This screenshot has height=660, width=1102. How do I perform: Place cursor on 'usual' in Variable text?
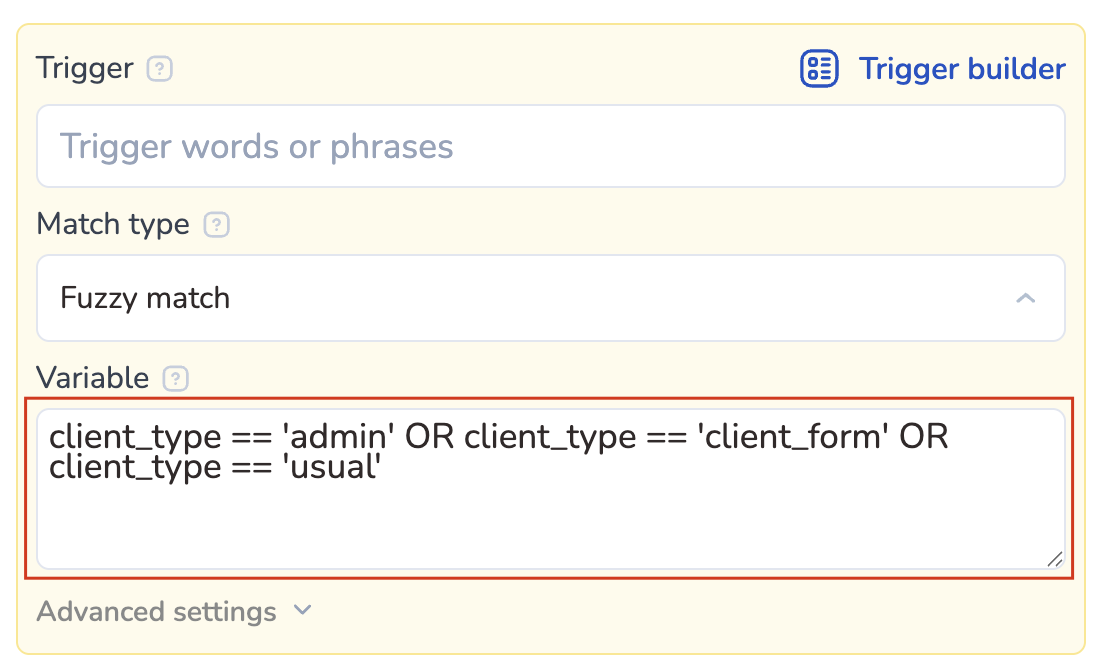click(x=335, y=467)
